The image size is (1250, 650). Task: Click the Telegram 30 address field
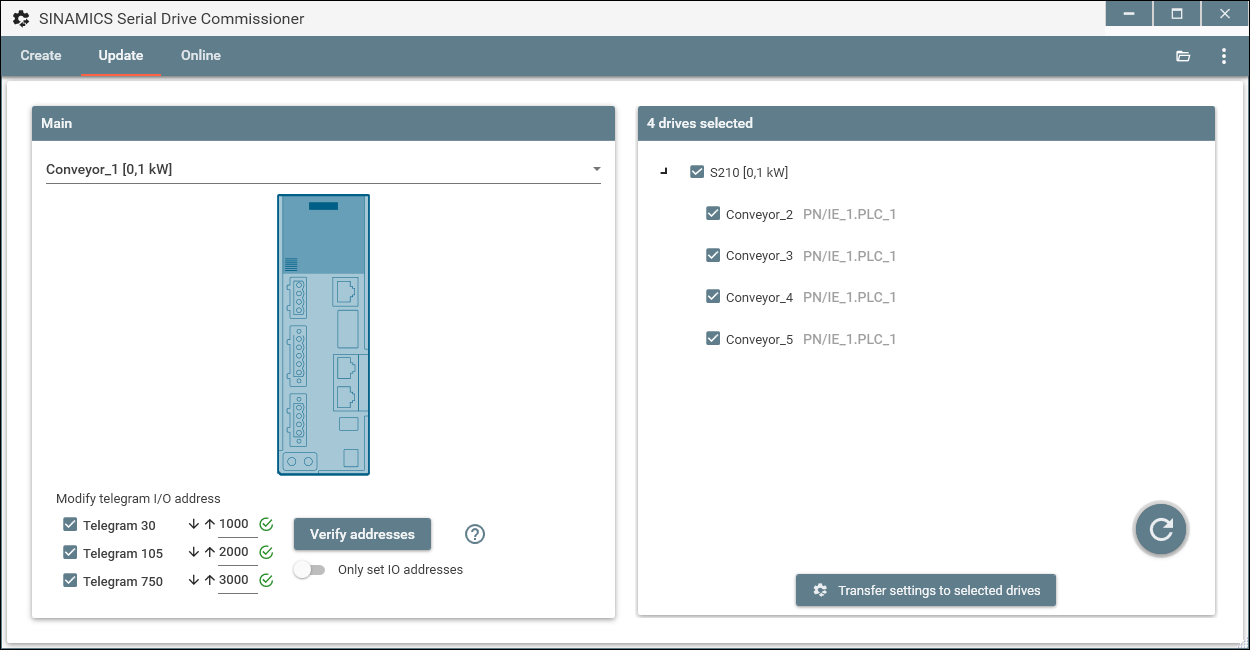click(237, 525)
